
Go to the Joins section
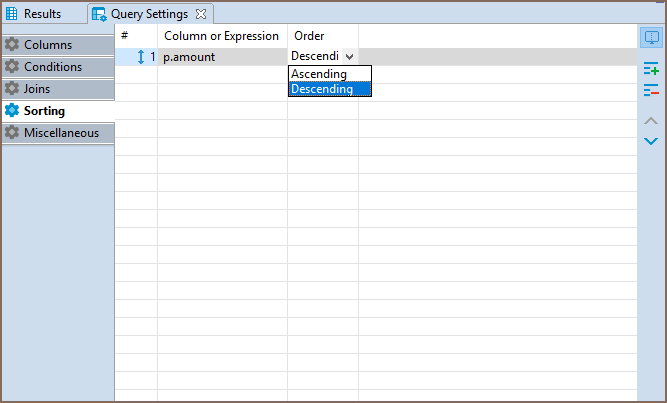tap(37, 89)
